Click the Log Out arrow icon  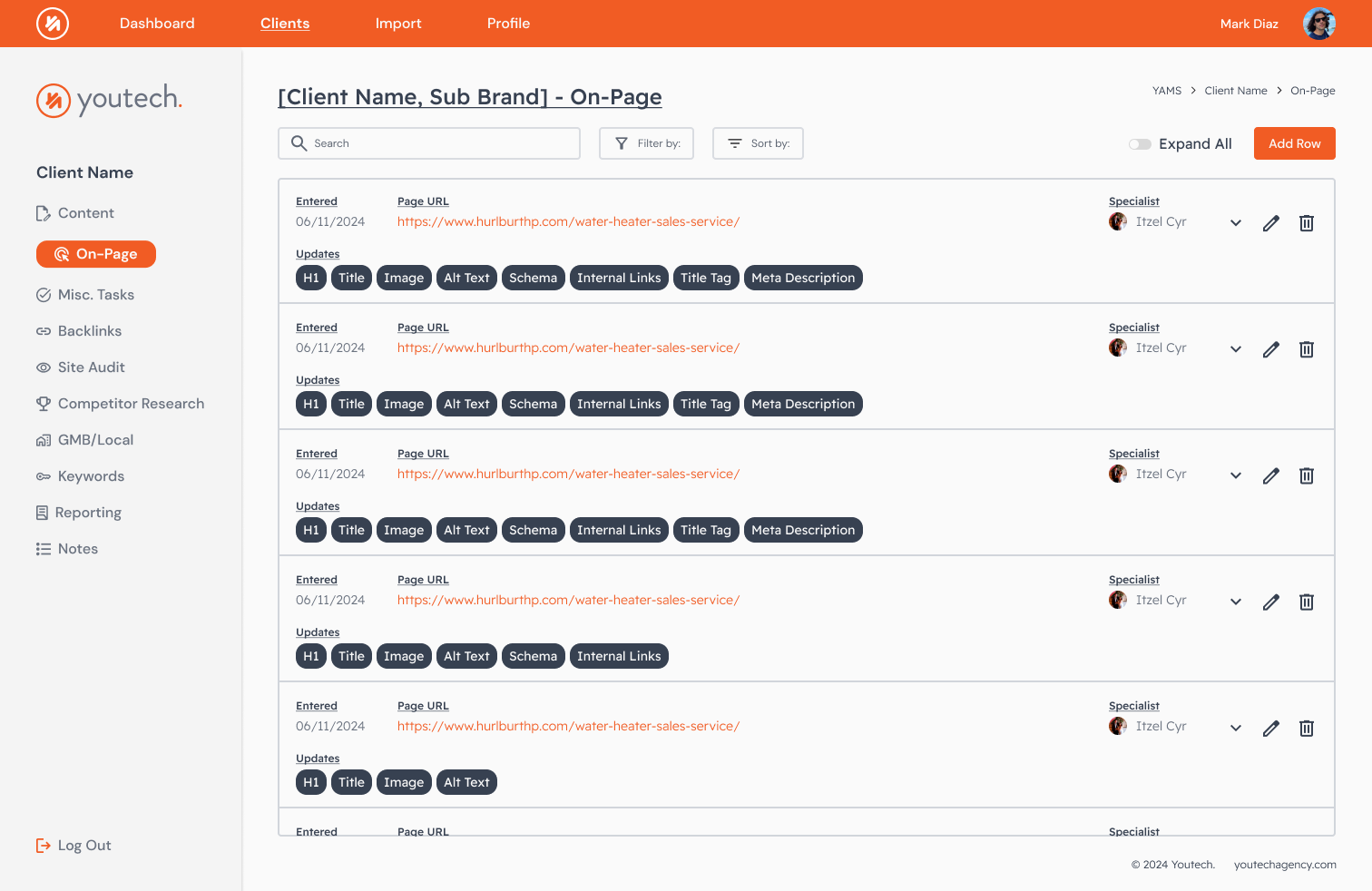(x=43, y=846)
